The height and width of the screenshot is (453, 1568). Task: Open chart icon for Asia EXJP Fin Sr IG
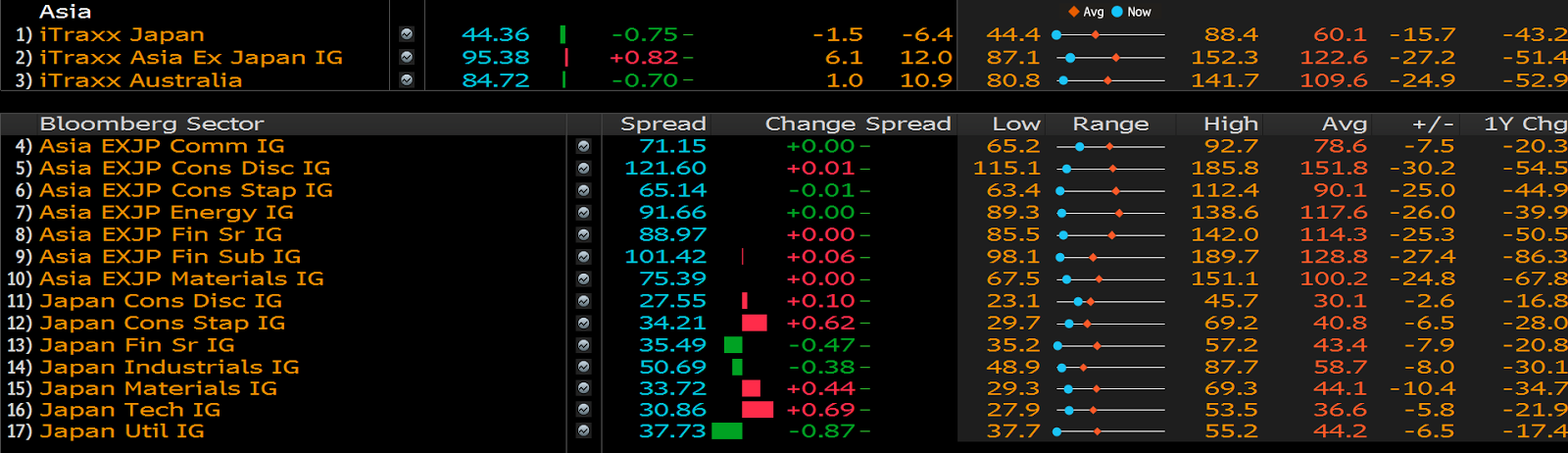coord(583,235)
